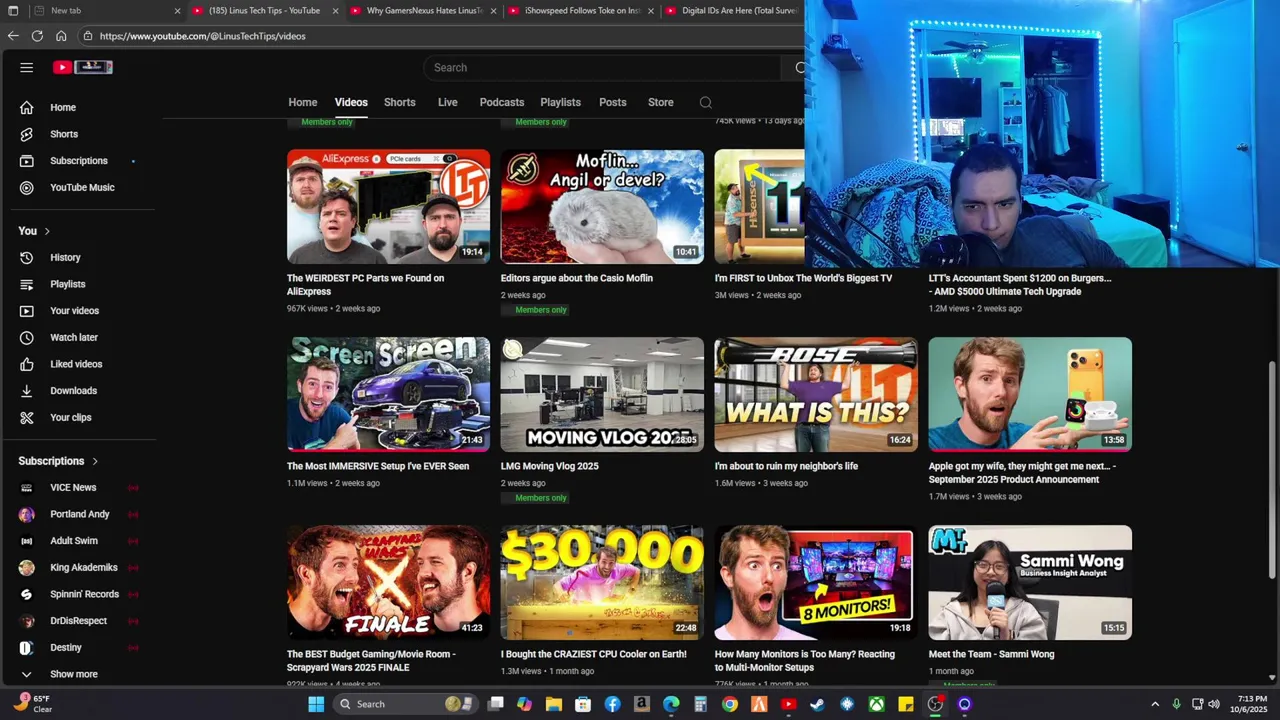Screen dimensions: 1280x720
Task: Open the $30,000 CPU Cooler thumbnail
Action: point(602,583)
